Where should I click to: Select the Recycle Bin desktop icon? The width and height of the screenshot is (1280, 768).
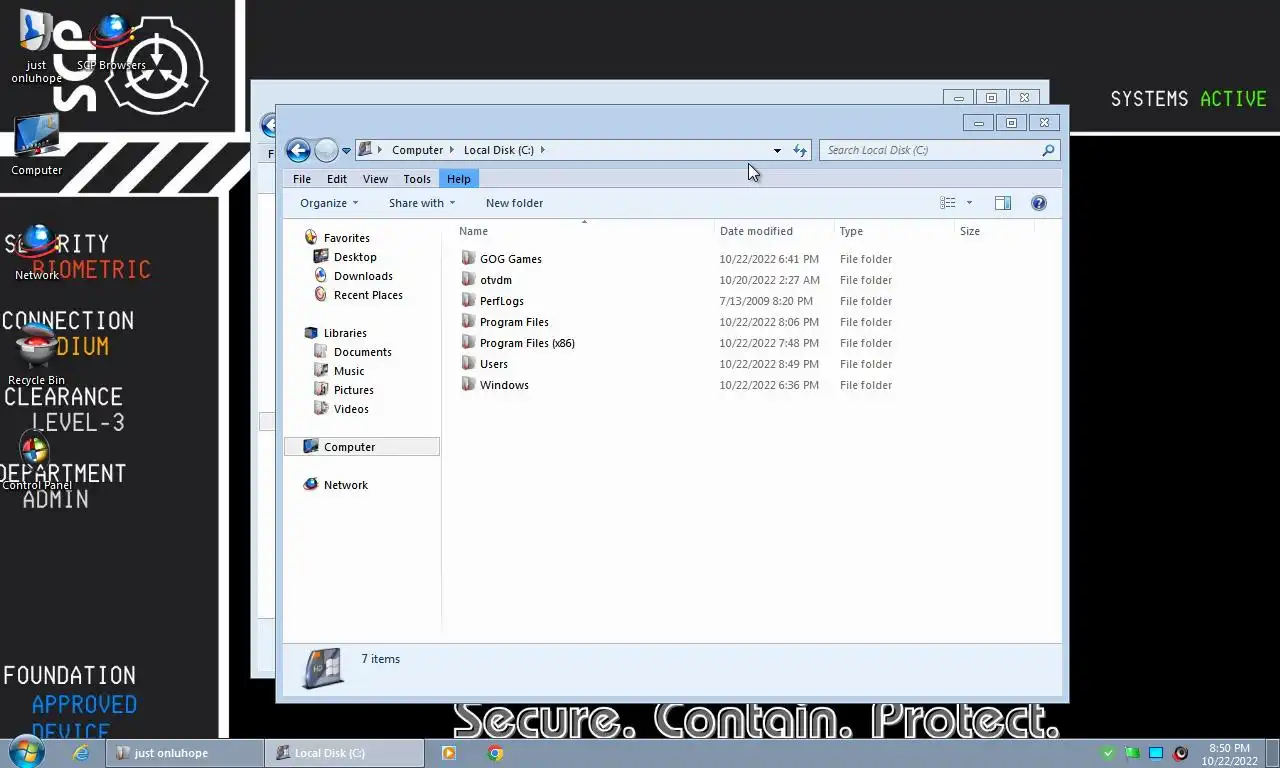36,356
